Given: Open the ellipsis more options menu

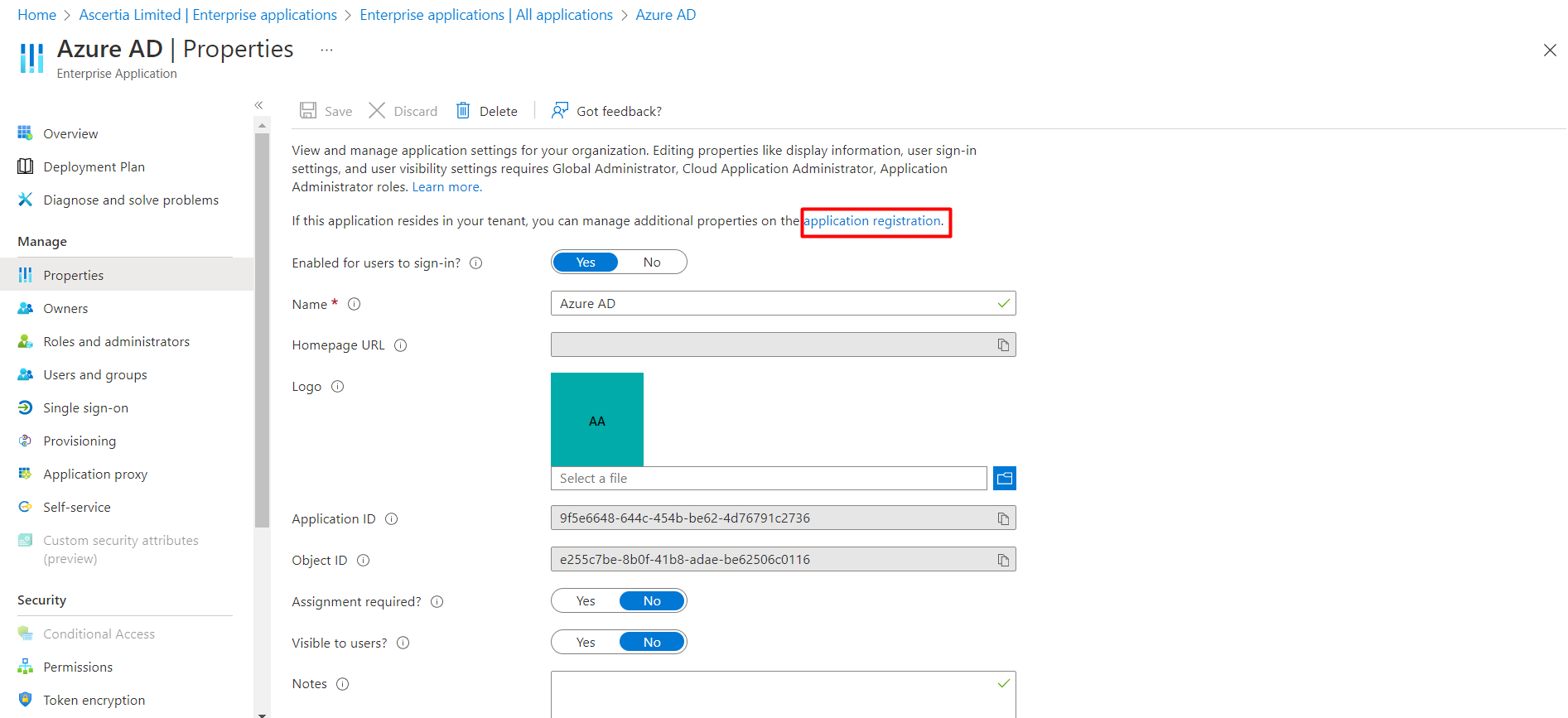Looking at the screenshot, I should [327, 51].
